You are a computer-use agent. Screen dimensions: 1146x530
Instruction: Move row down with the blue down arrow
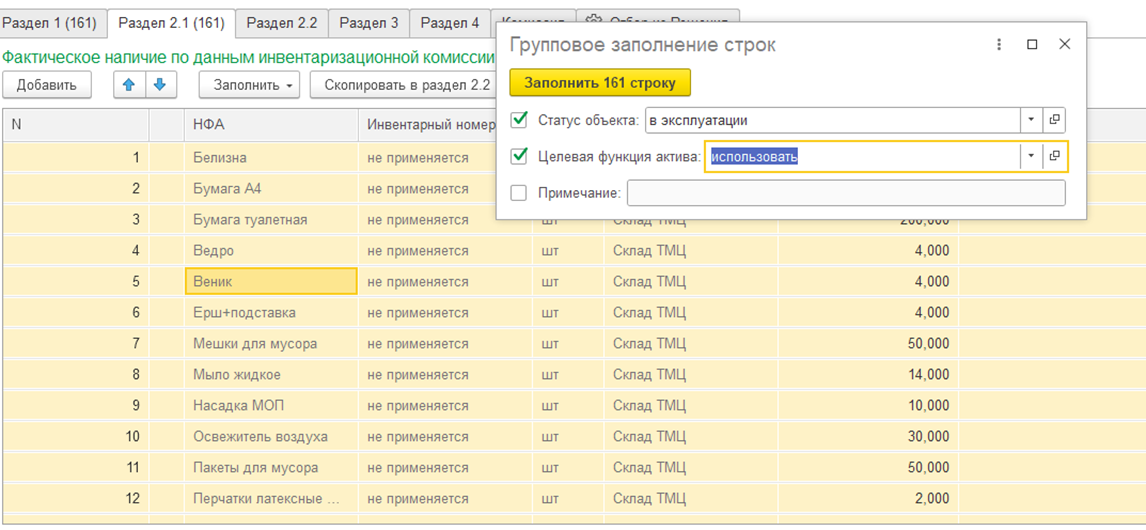click(161, 85)
